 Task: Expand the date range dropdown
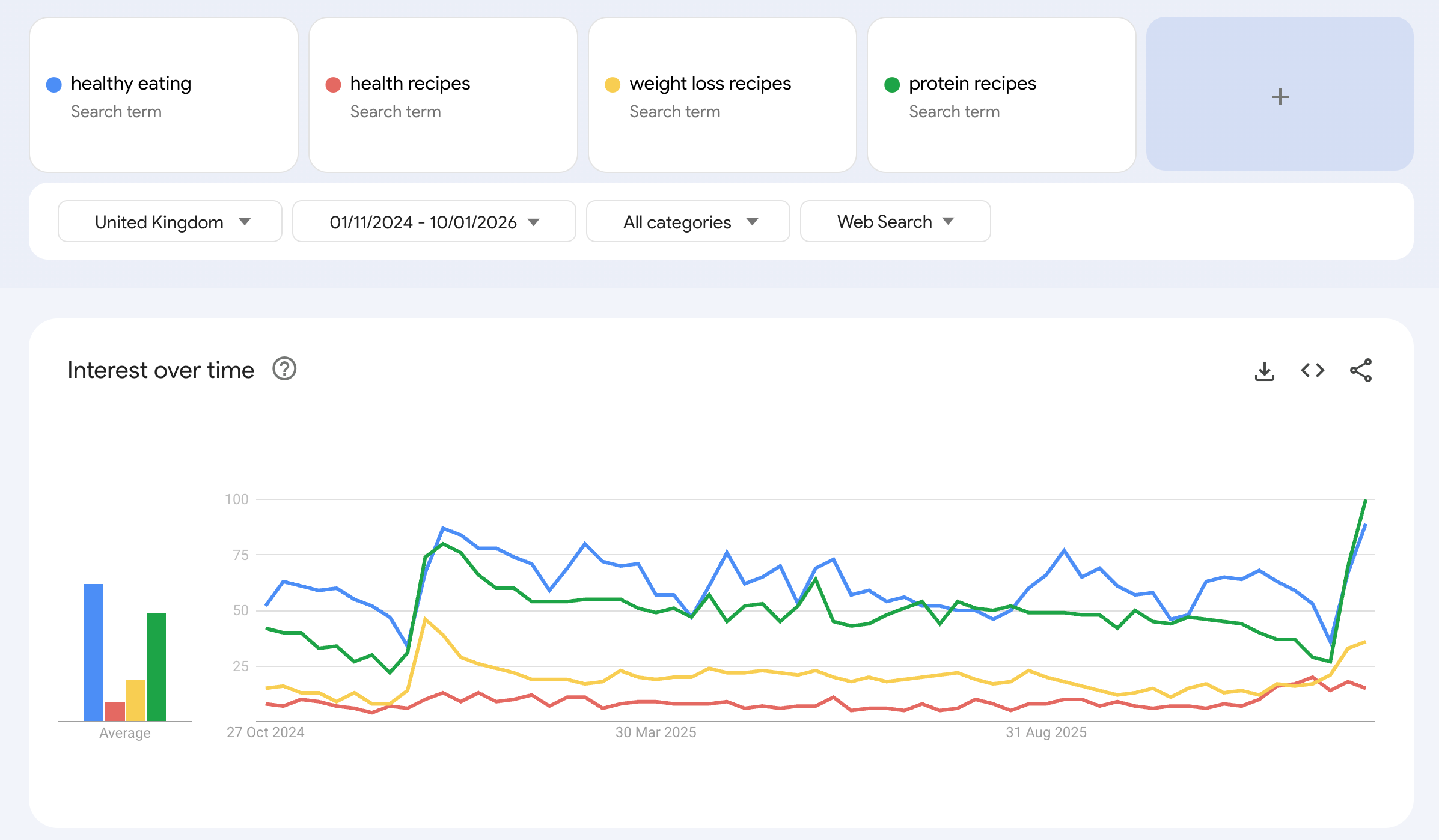[433, 222]
